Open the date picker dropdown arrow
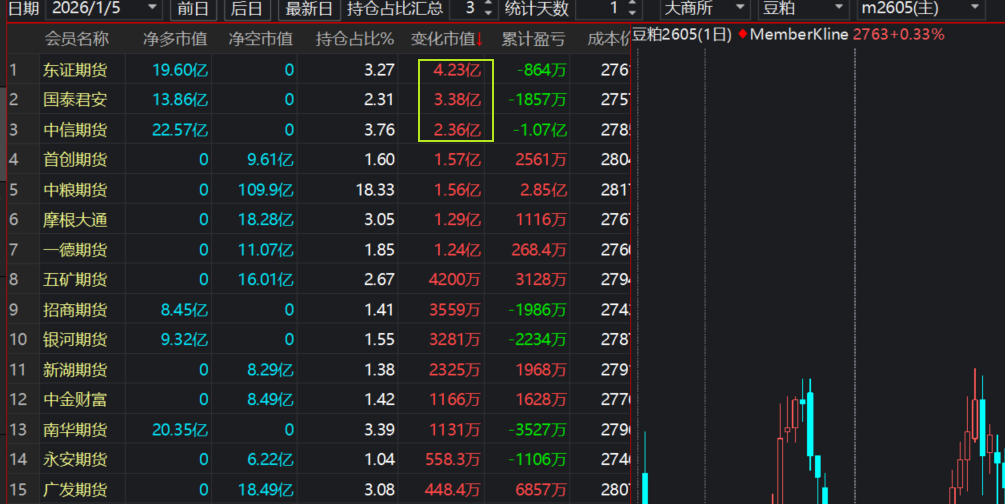 tap(151, 9)
